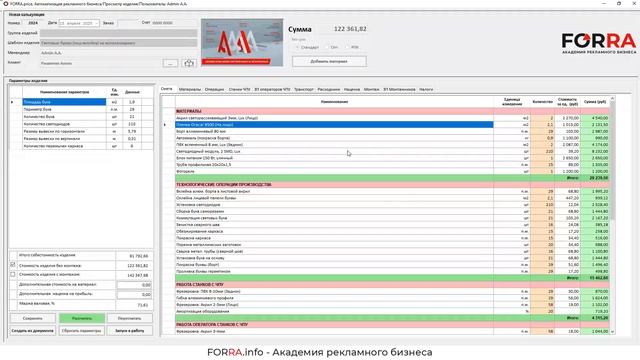Image resolution: width=640 pixels, height=360 pixels.
Task: Click the Шаблон изделия field
Action: click(118, 43)
